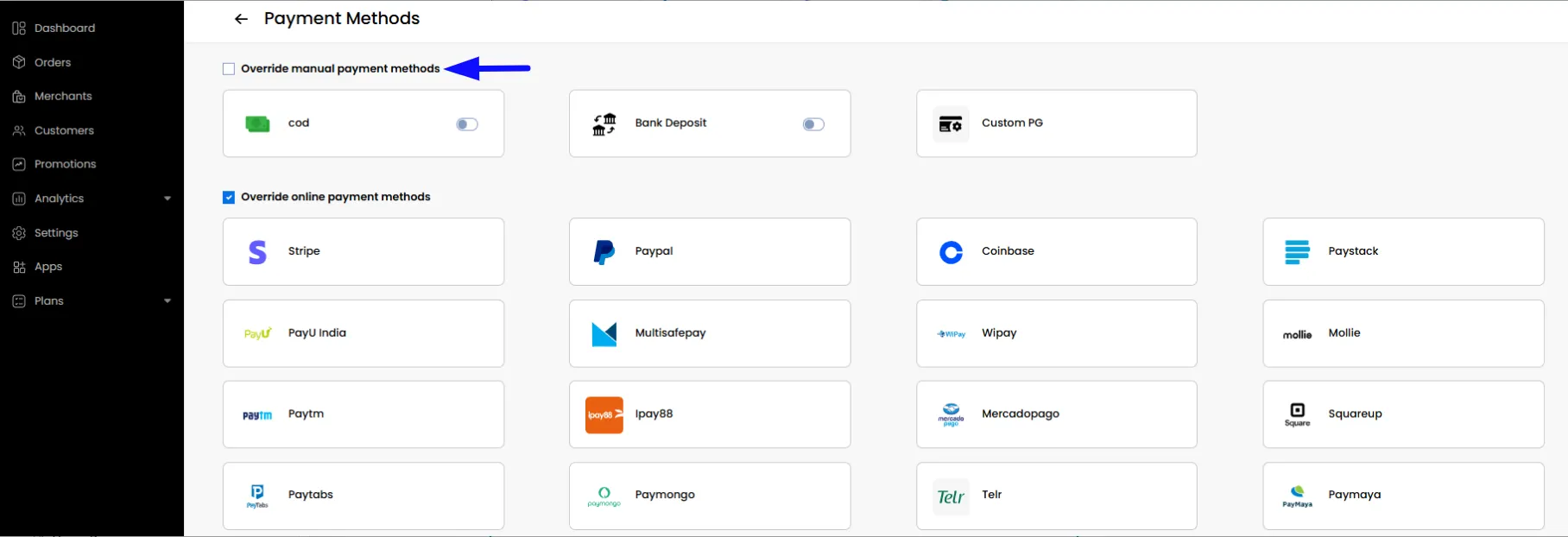Click the Orders box icon
1568x537 pixels.
[x=19, y=62]
